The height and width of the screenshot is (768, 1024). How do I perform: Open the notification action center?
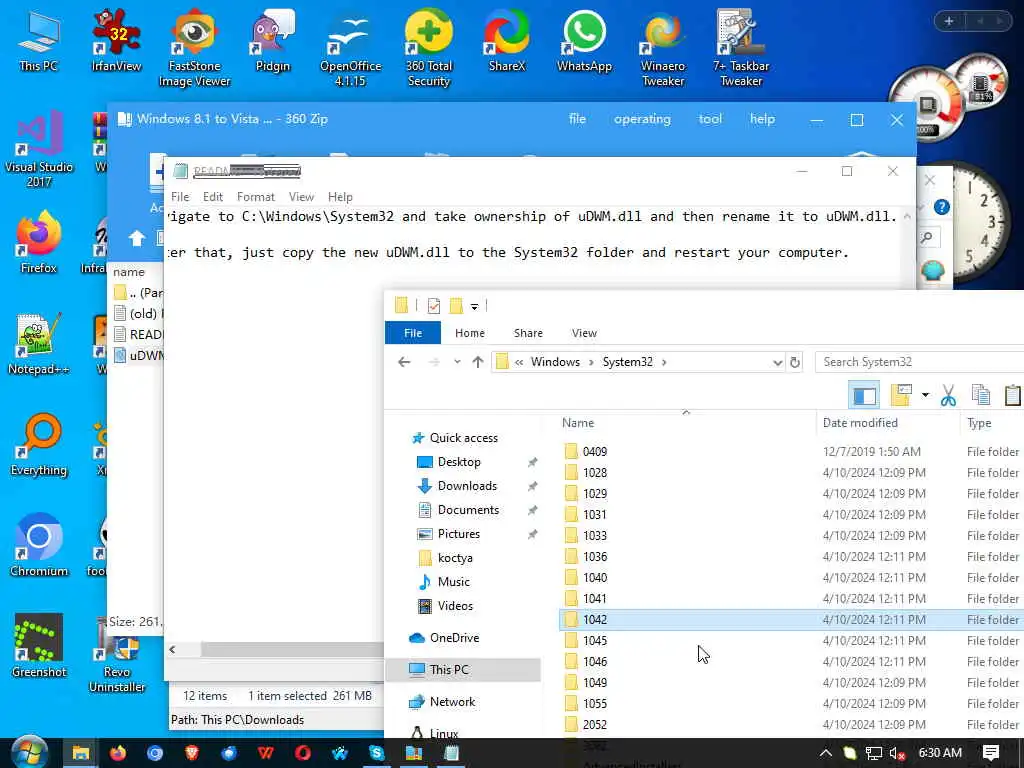coord(991,753)
